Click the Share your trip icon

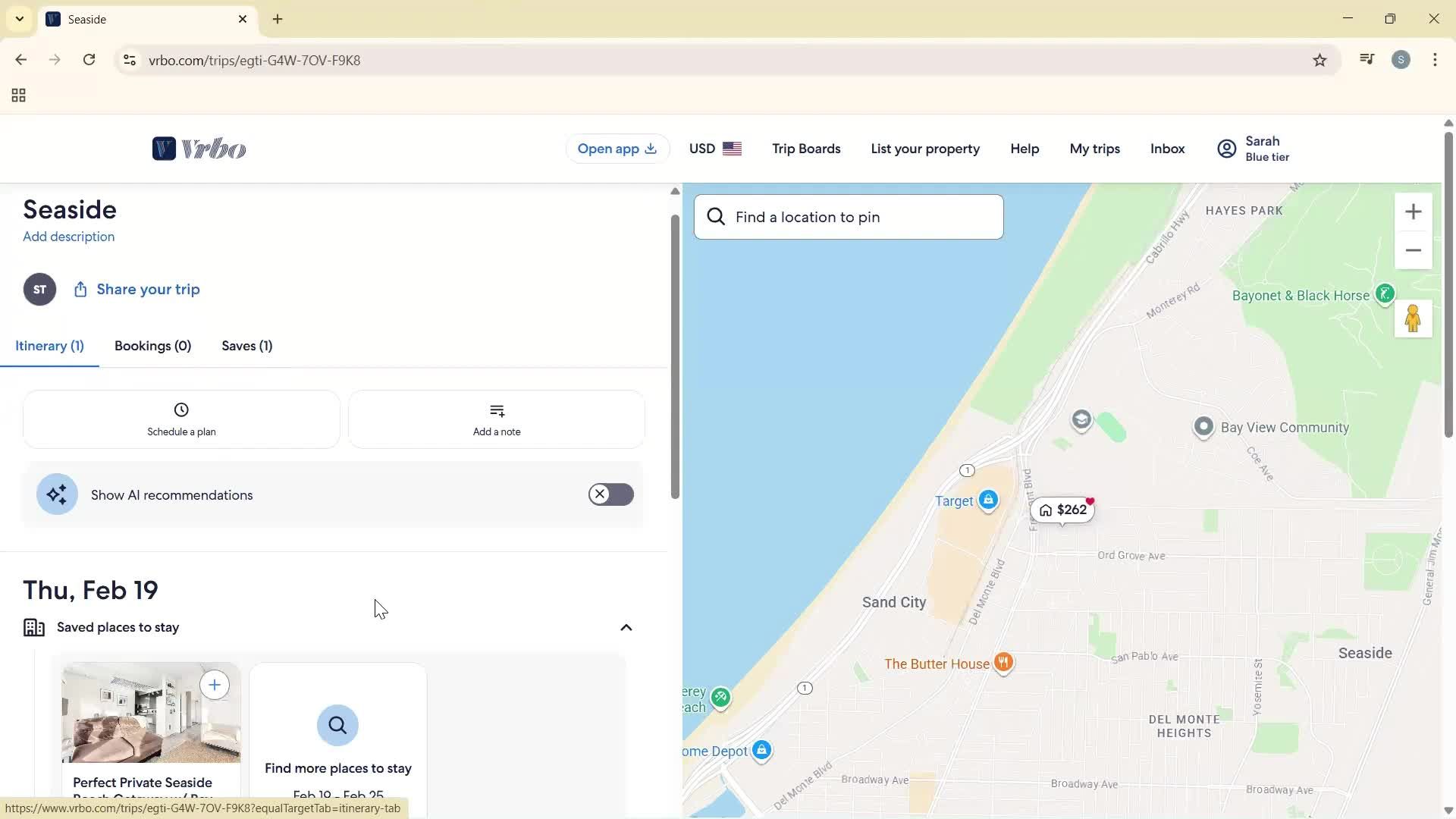pyautogui.click(x=80, y=289)
